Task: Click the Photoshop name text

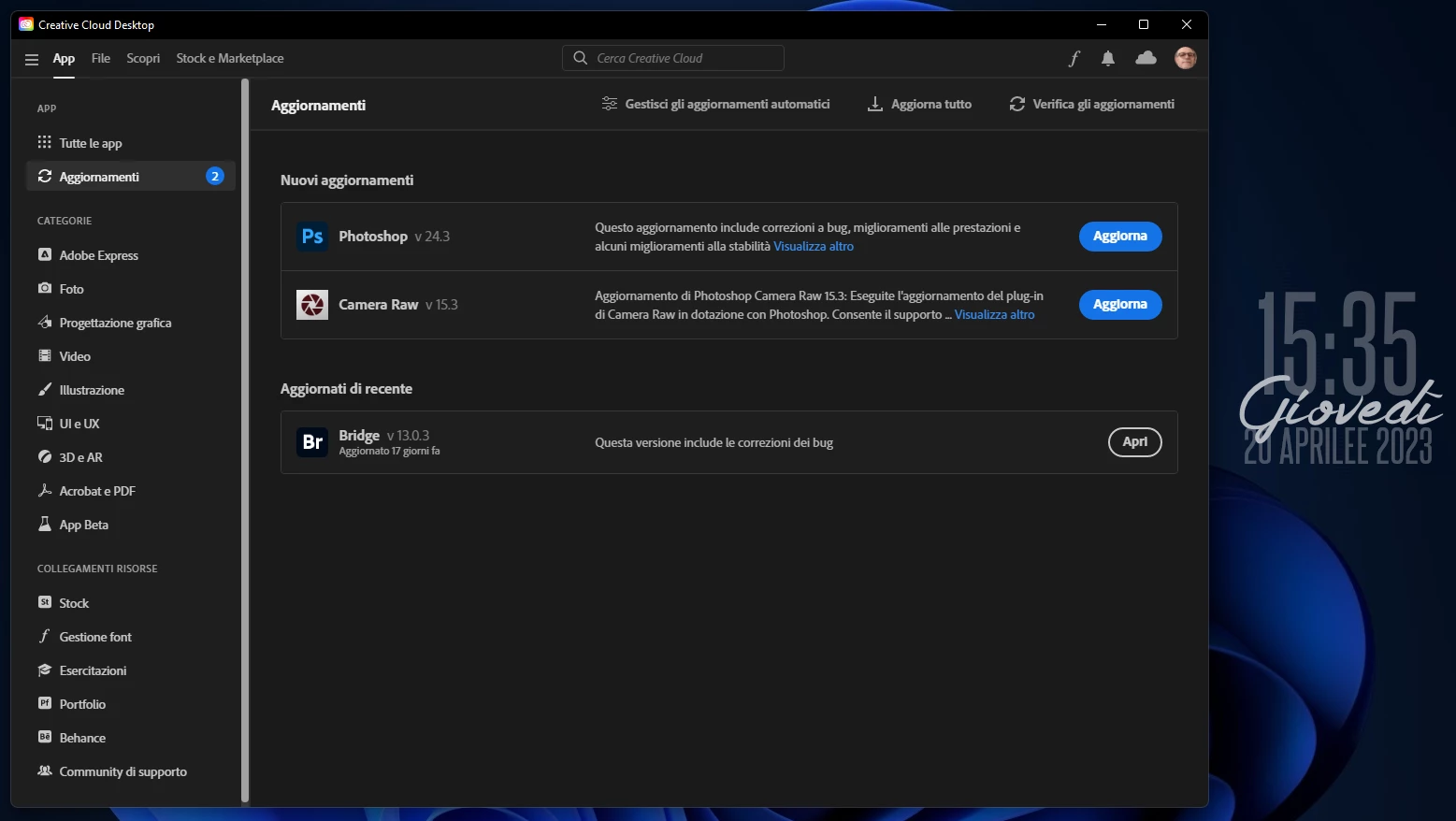Action: coord(373,237)
